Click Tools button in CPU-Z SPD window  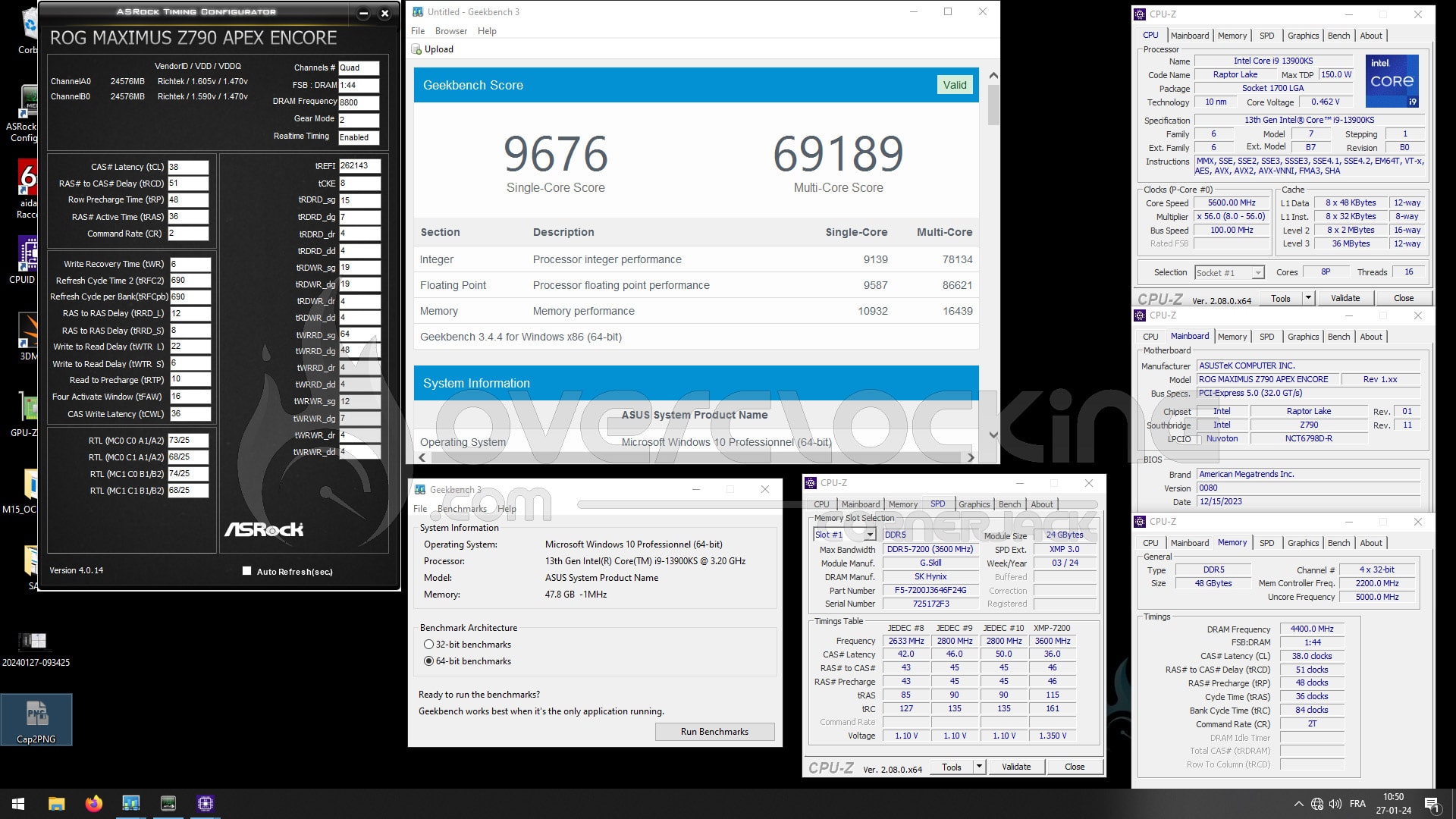pos(951,767)
